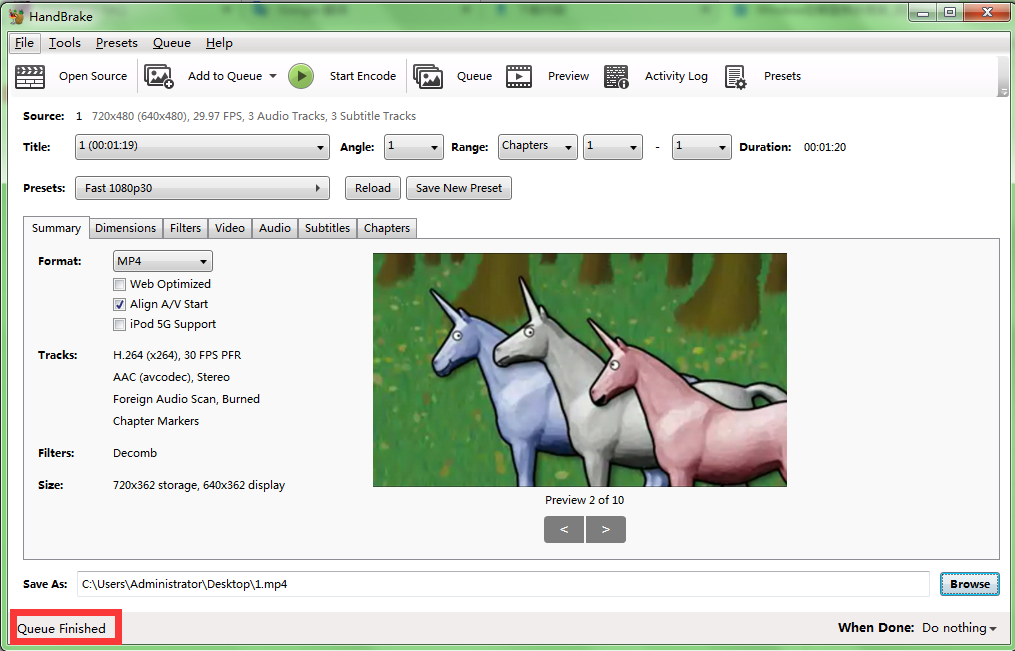Expand the Presets selector showing Fast 1080p30
Image resolution: width=1015 pixels, height=651 pixels.
(202, 188)
